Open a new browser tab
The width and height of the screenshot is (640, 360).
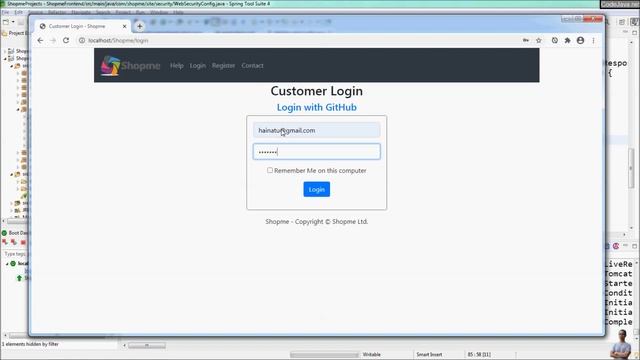click(140, 26)
